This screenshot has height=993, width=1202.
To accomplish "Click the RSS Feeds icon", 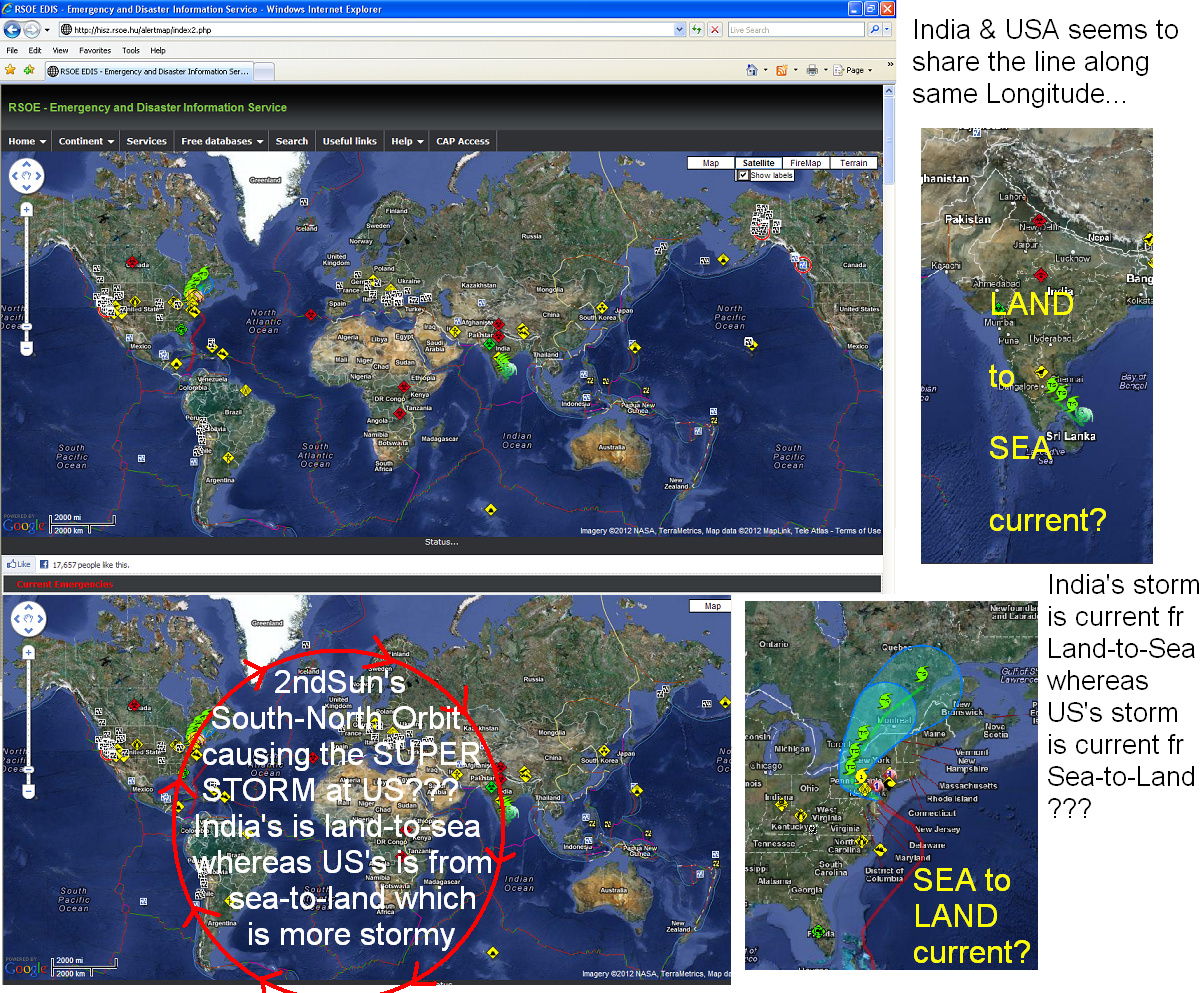I will pyautogui.click(x=781, y=70).
